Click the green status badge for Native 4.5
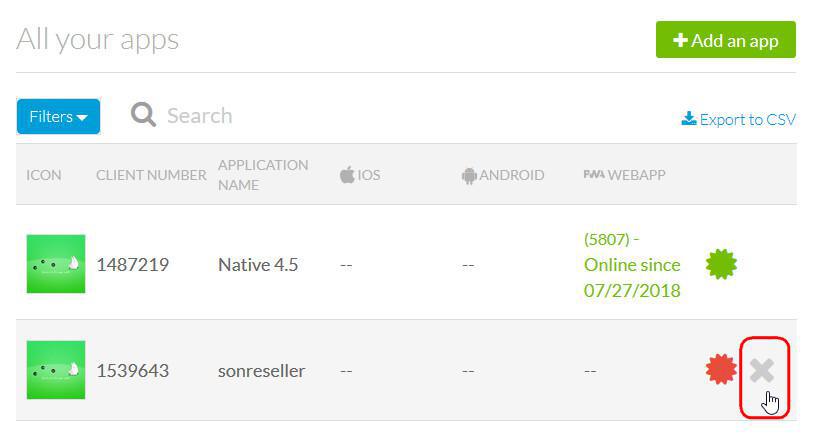Viewport: 814px width, 440px height. click(721, 264)
